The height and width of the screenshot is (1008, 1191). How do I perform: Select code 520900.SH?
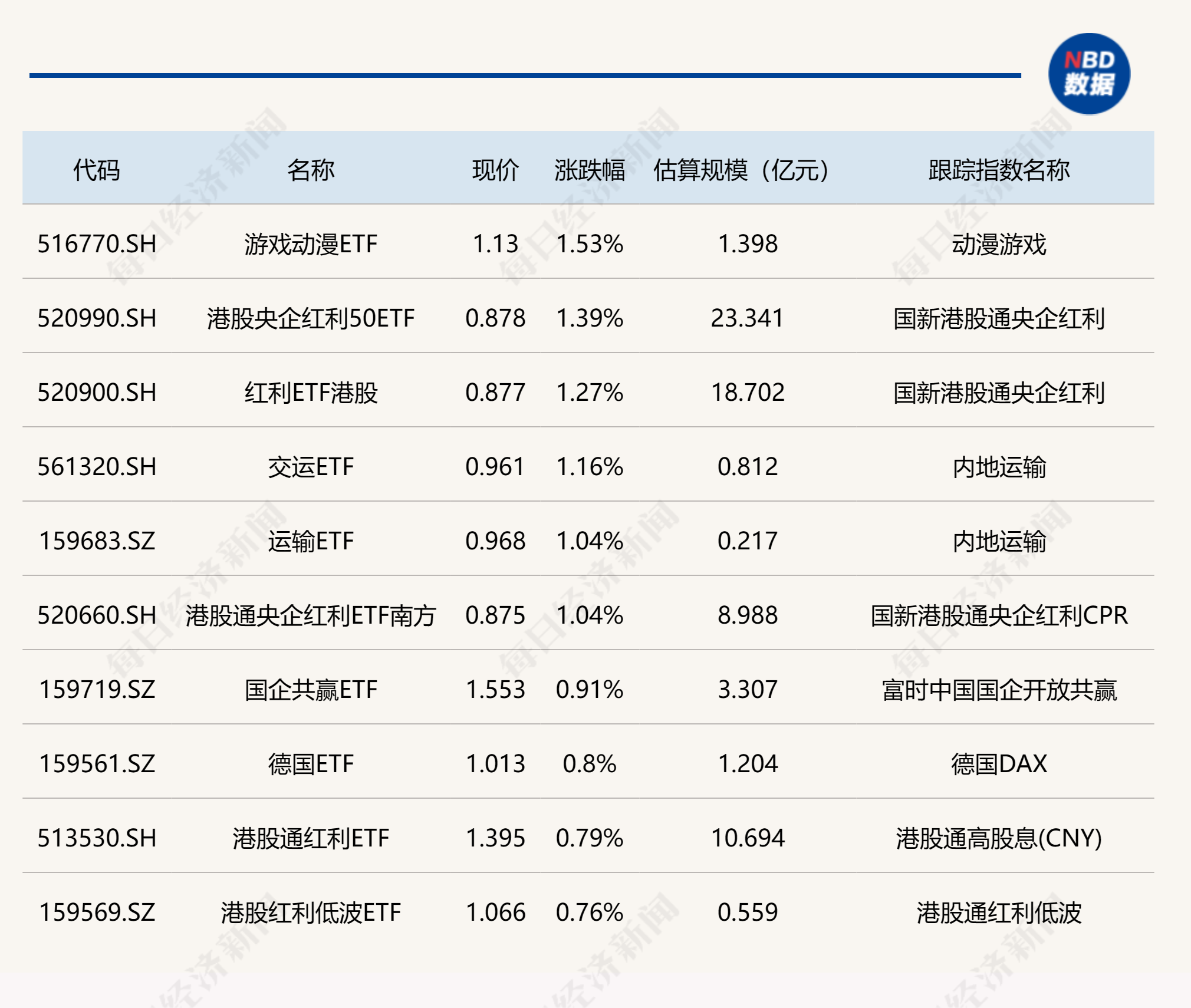[97, 393]
